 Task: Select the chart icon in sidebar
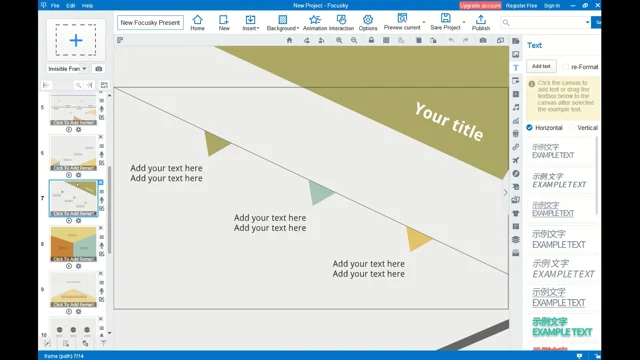tap(516, 121)
